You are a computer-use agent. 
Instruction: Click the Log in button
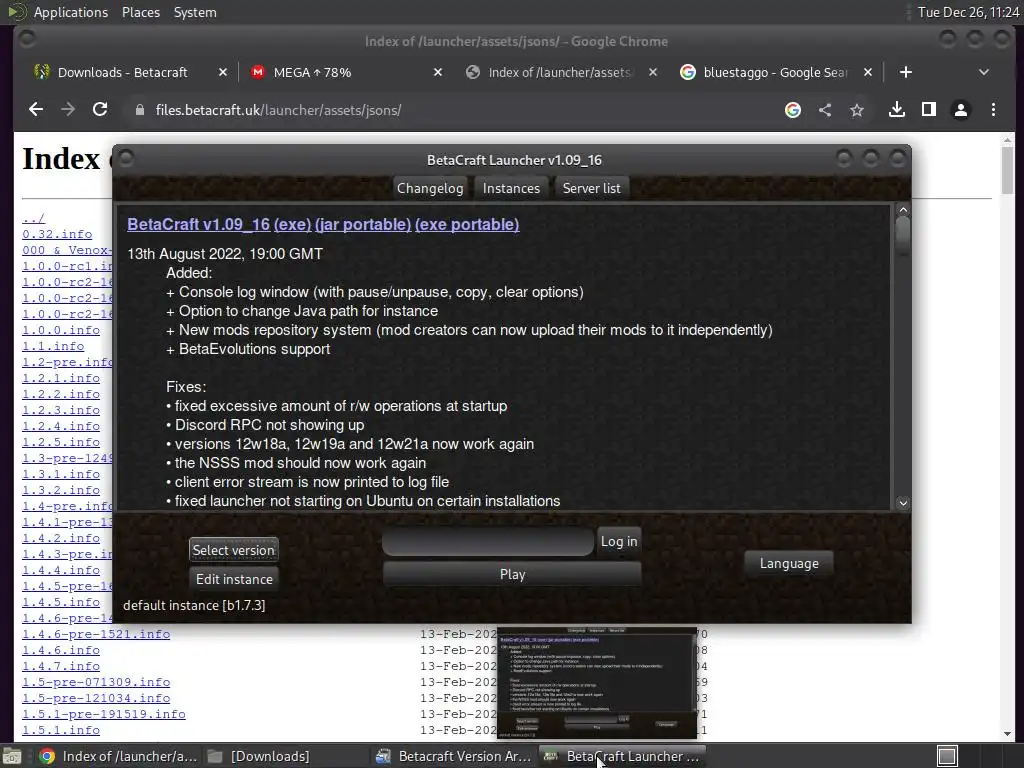619,541
